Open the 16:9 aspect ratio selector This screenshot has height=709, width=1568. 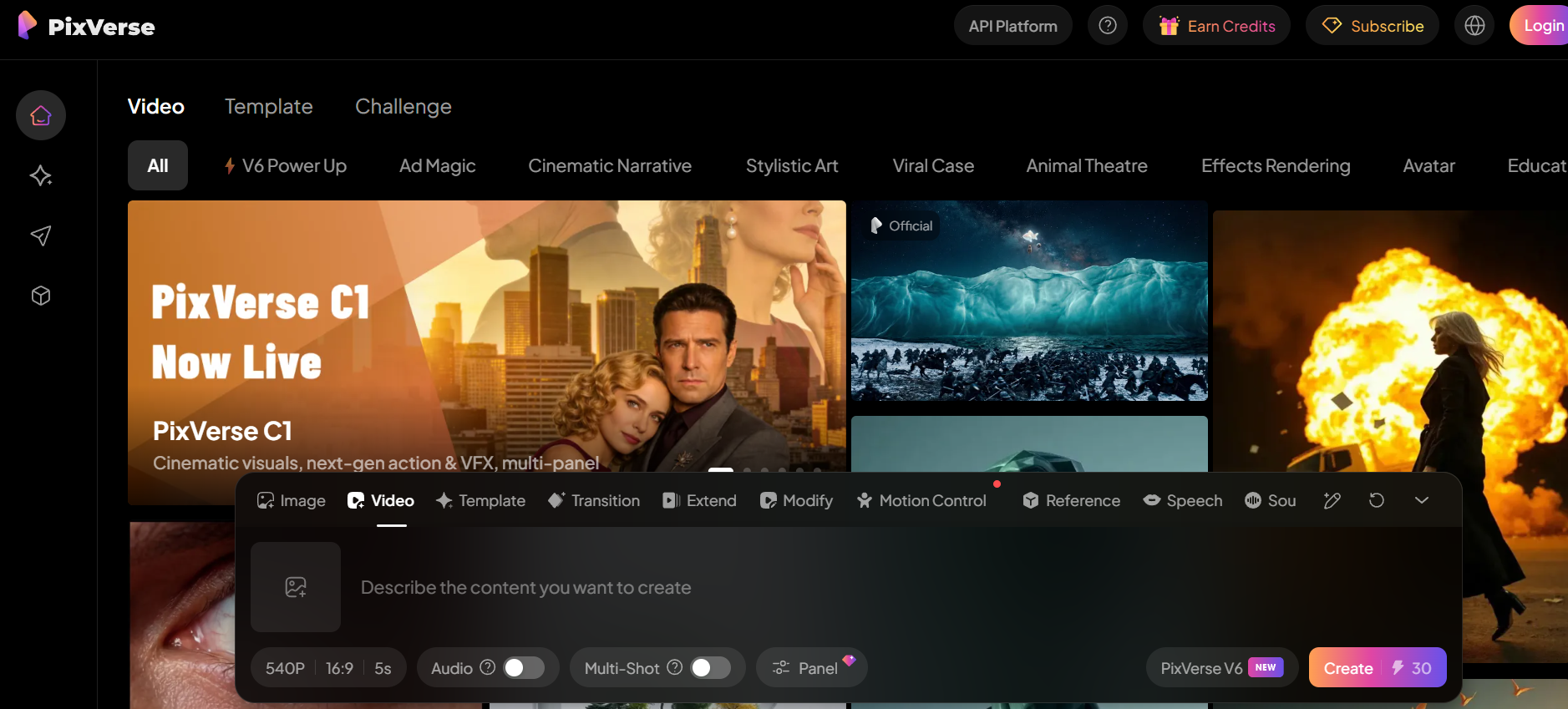(x=339, y=668)
